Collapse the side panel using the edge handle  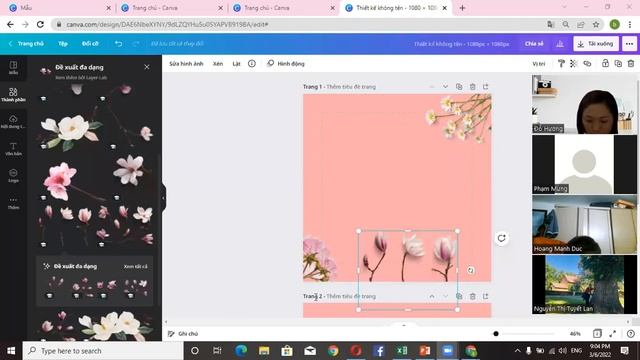pyautogui.click(x=164, y=198)
